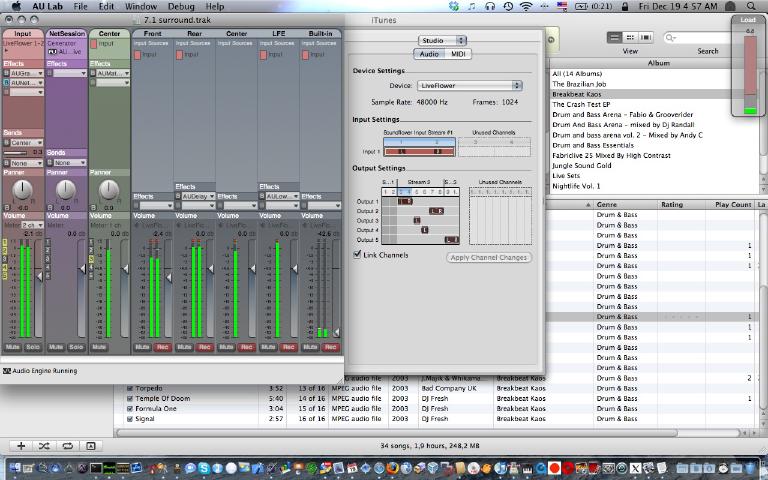Switch iTunes to Cover Flow view icon
768x480 pixels.
[x=647, y=38]
